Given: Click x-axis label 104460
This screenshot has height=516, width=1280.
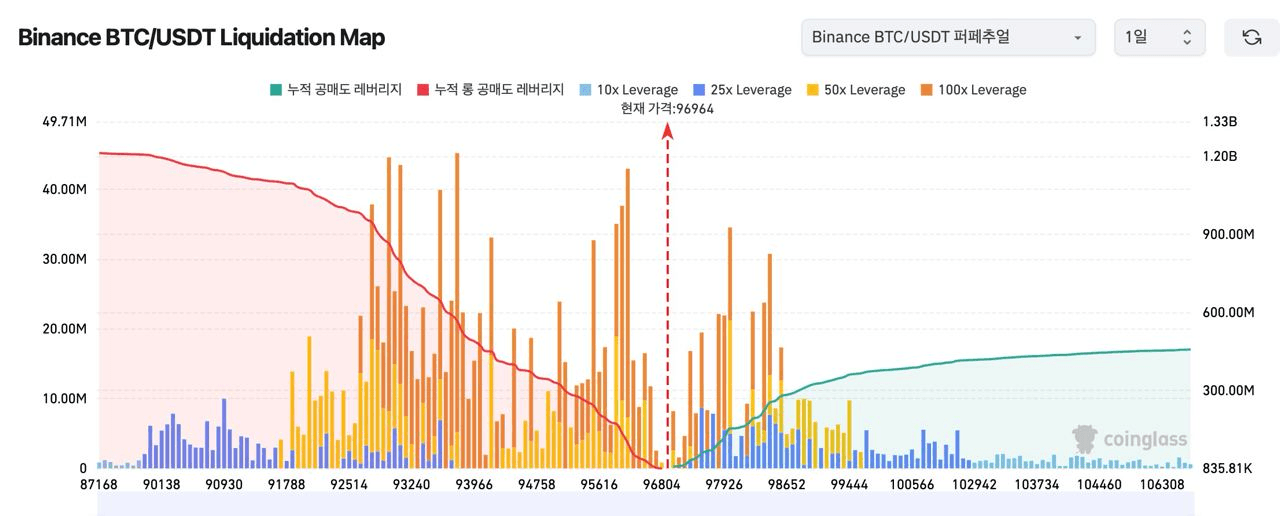Looking at the screenshot, I should click(x=1099, y=484).
